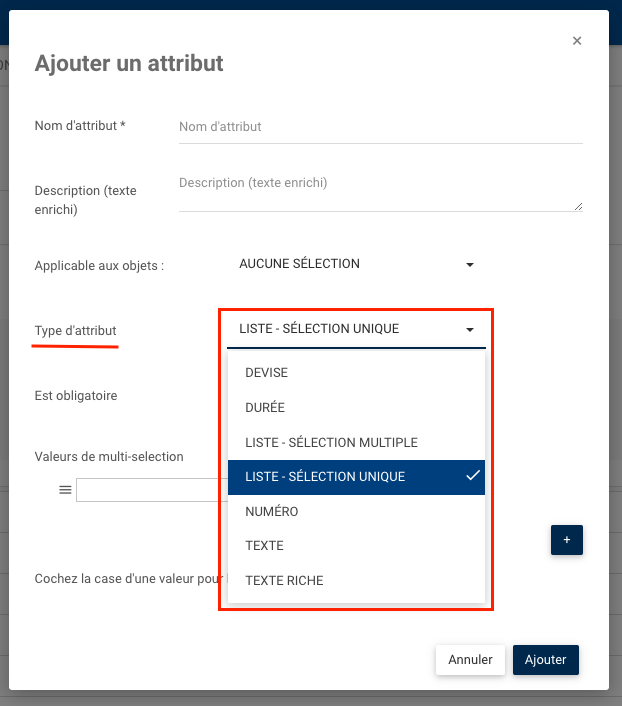Click the drag handle beside the value field
Image resolution: width=622 pixels, height=706 pixels.
click(x=65, y=490)
